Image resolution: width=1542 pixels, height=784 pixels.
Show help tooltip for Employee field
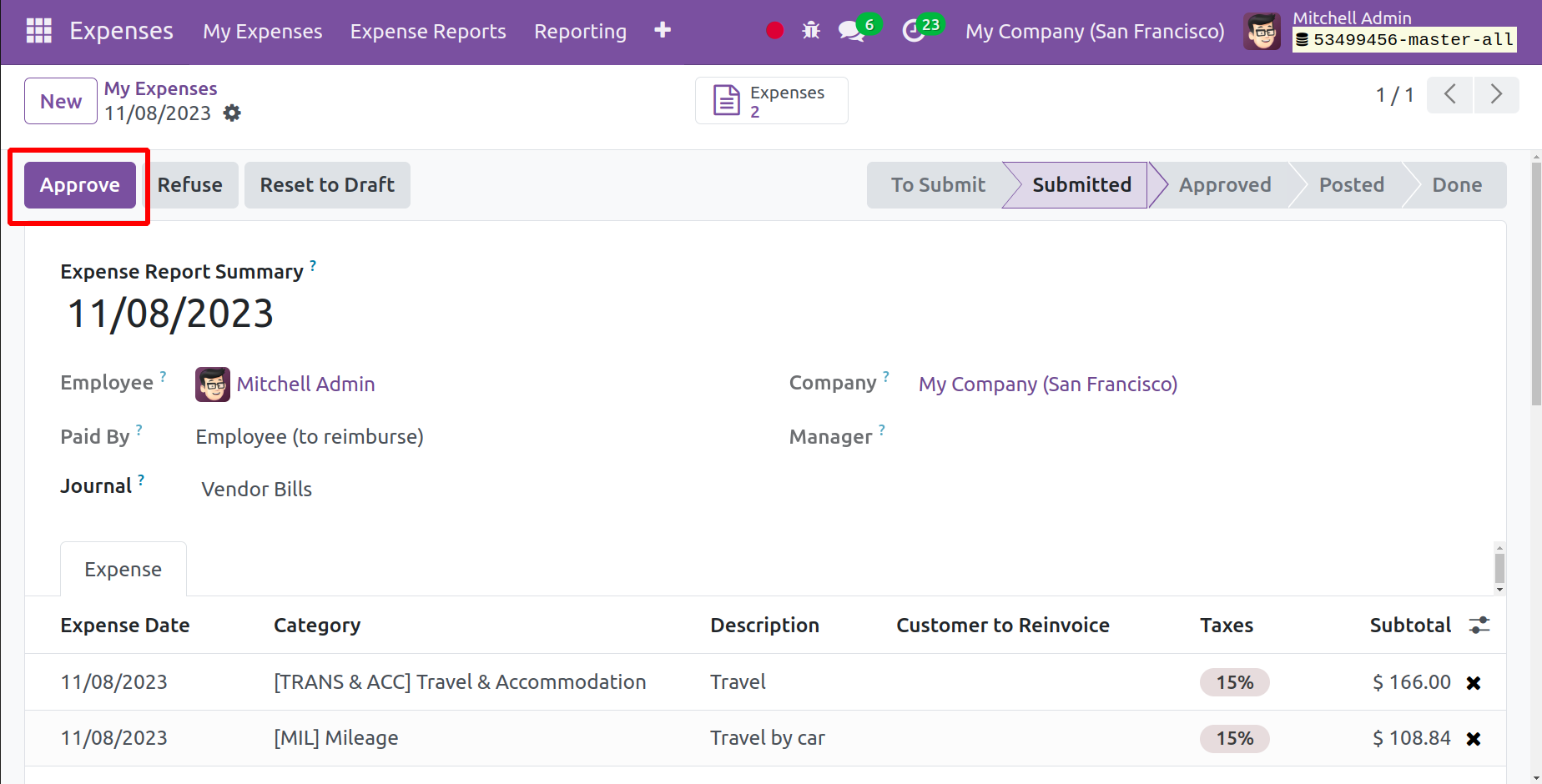click(x=163, y=376)
